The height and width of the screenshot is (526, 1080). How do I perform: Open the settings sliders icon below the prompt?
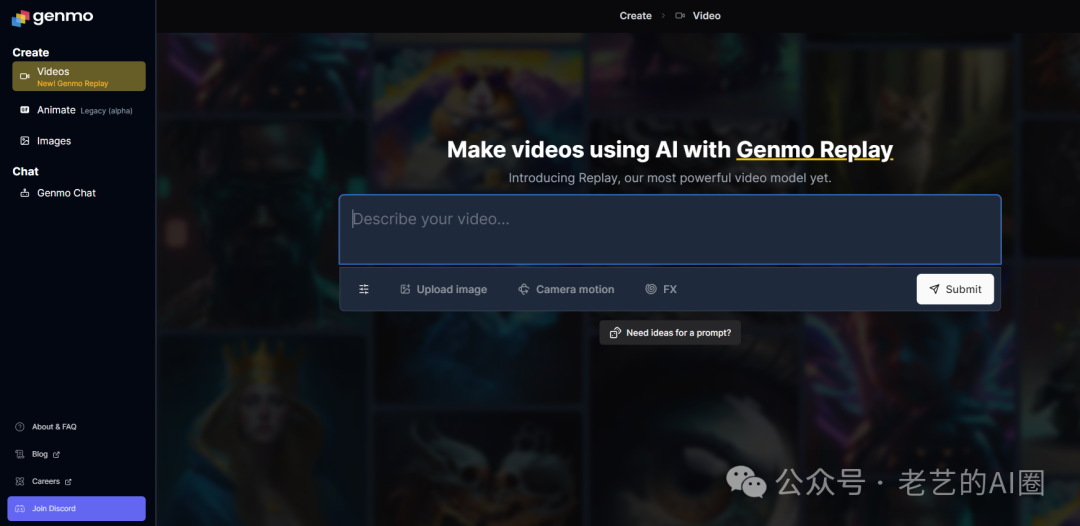tap(364, 289)
